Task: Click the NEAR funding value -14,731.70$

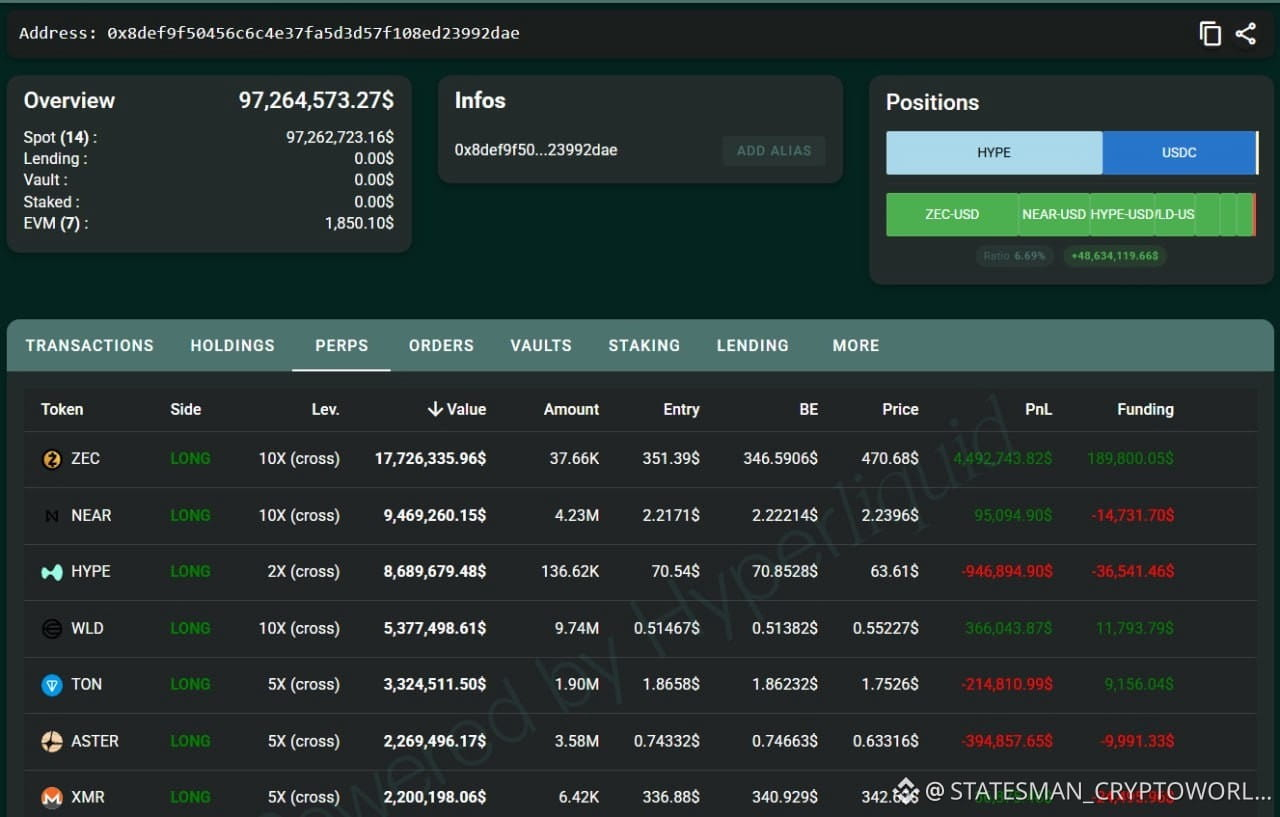Action: point(1133,515)
